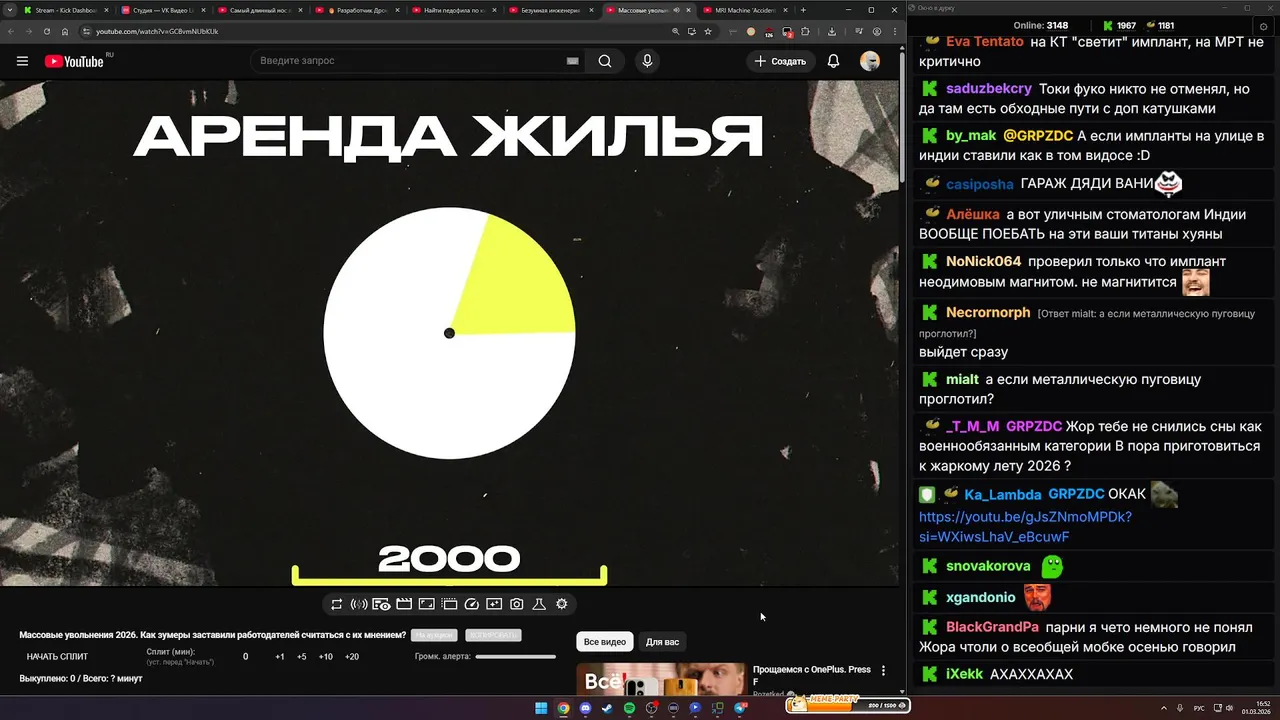Take a screenshot with the camera icon
The width and height of the screenshot is (1280, 720).
[x=517, y=604]
